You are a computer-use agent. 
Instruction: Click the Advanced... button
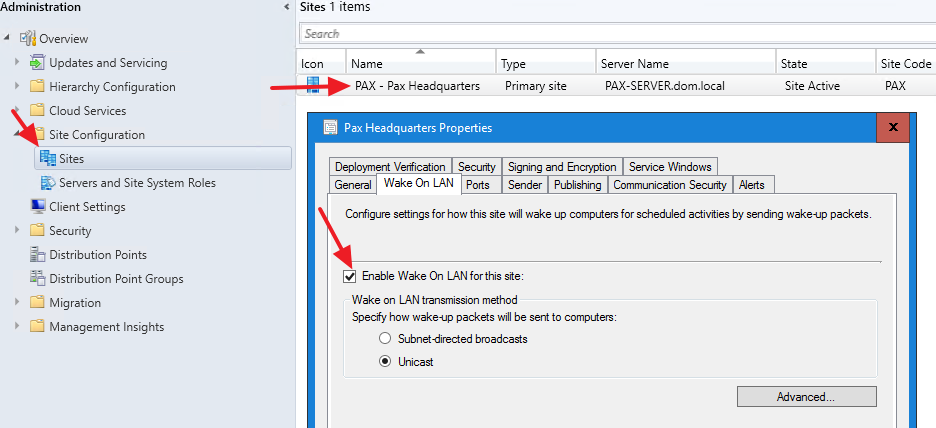click(805, 397)
